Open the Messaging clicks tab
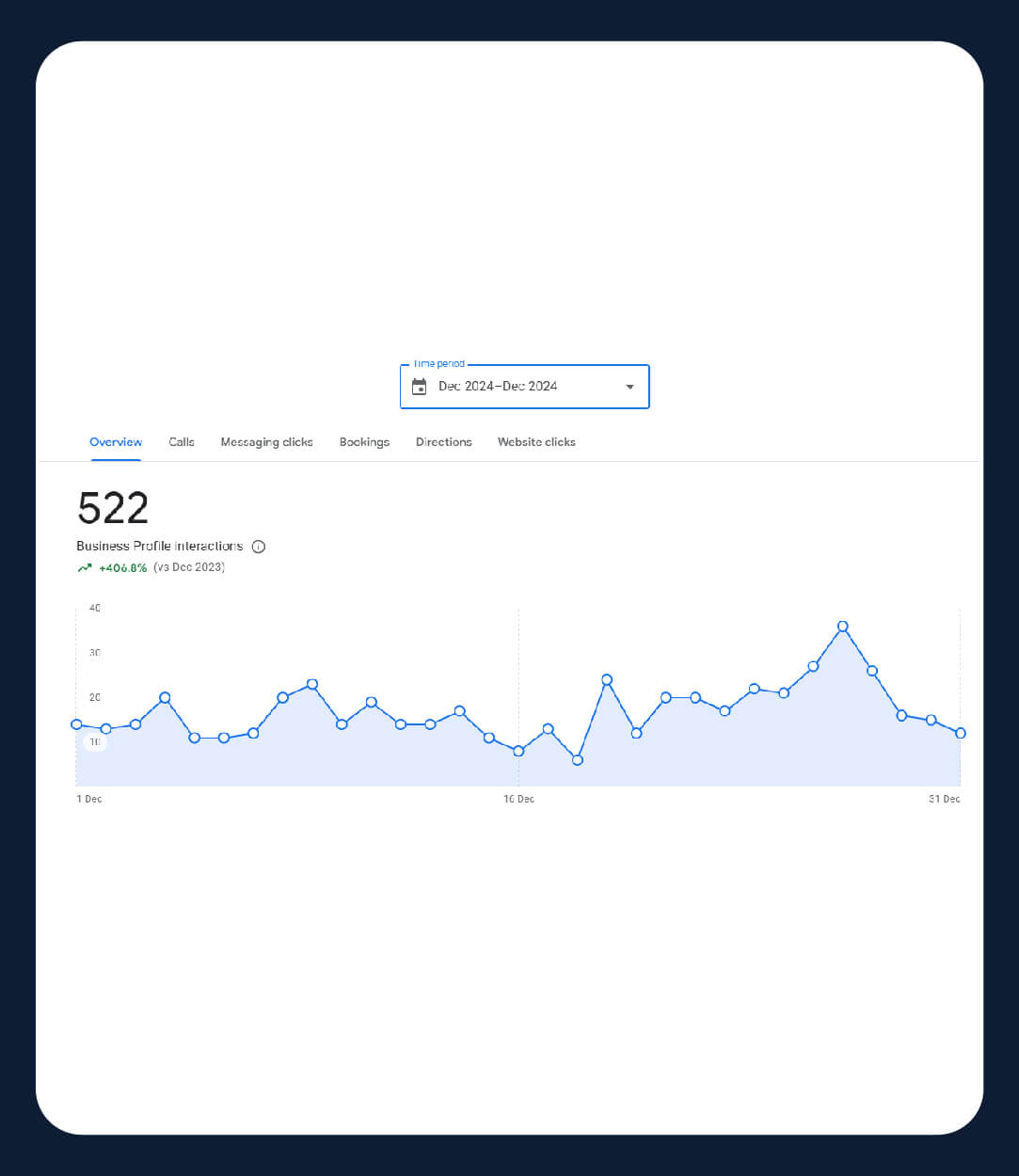The width and height of the screenshot is (1019, 1176). [x=266, y=442]
